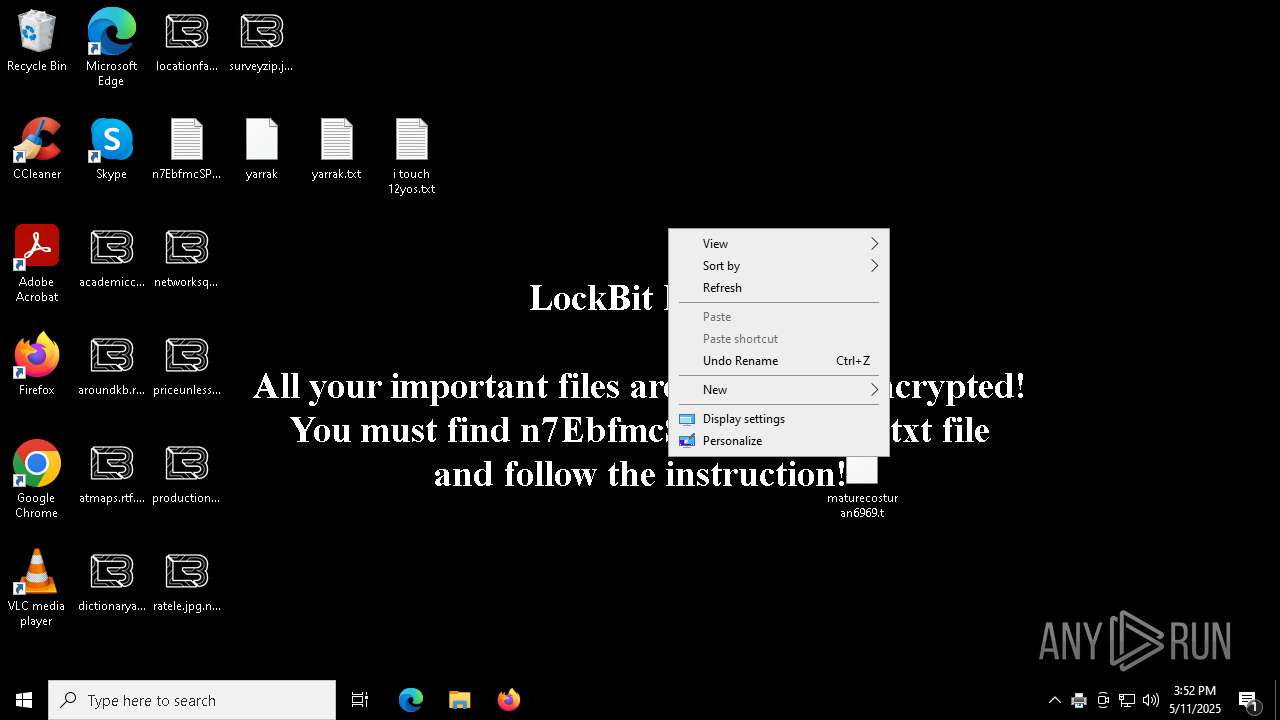Choose Refresh in the context menu
This screenshot has height=720, width=1280.
pyautogui.click(x=779, y=288)
